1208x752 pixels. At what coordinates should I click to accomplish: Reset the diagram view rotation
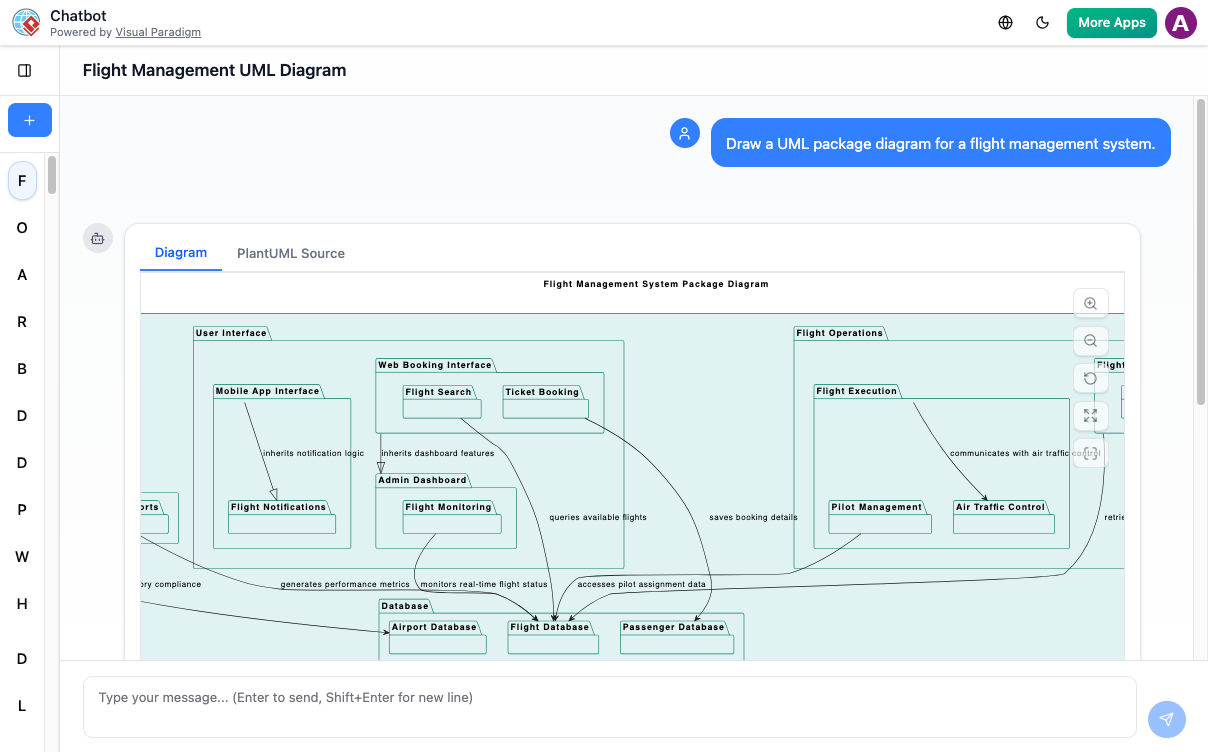(x=1090, y=378)
